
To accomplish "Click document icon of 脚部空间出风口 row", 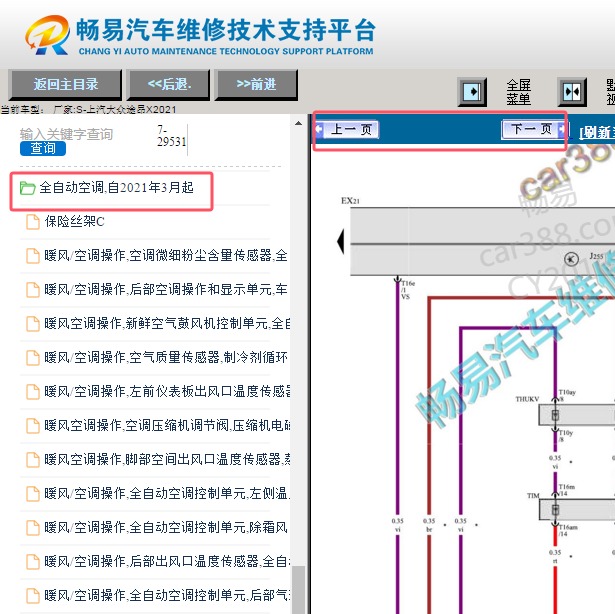I will (x=33, y=459).
